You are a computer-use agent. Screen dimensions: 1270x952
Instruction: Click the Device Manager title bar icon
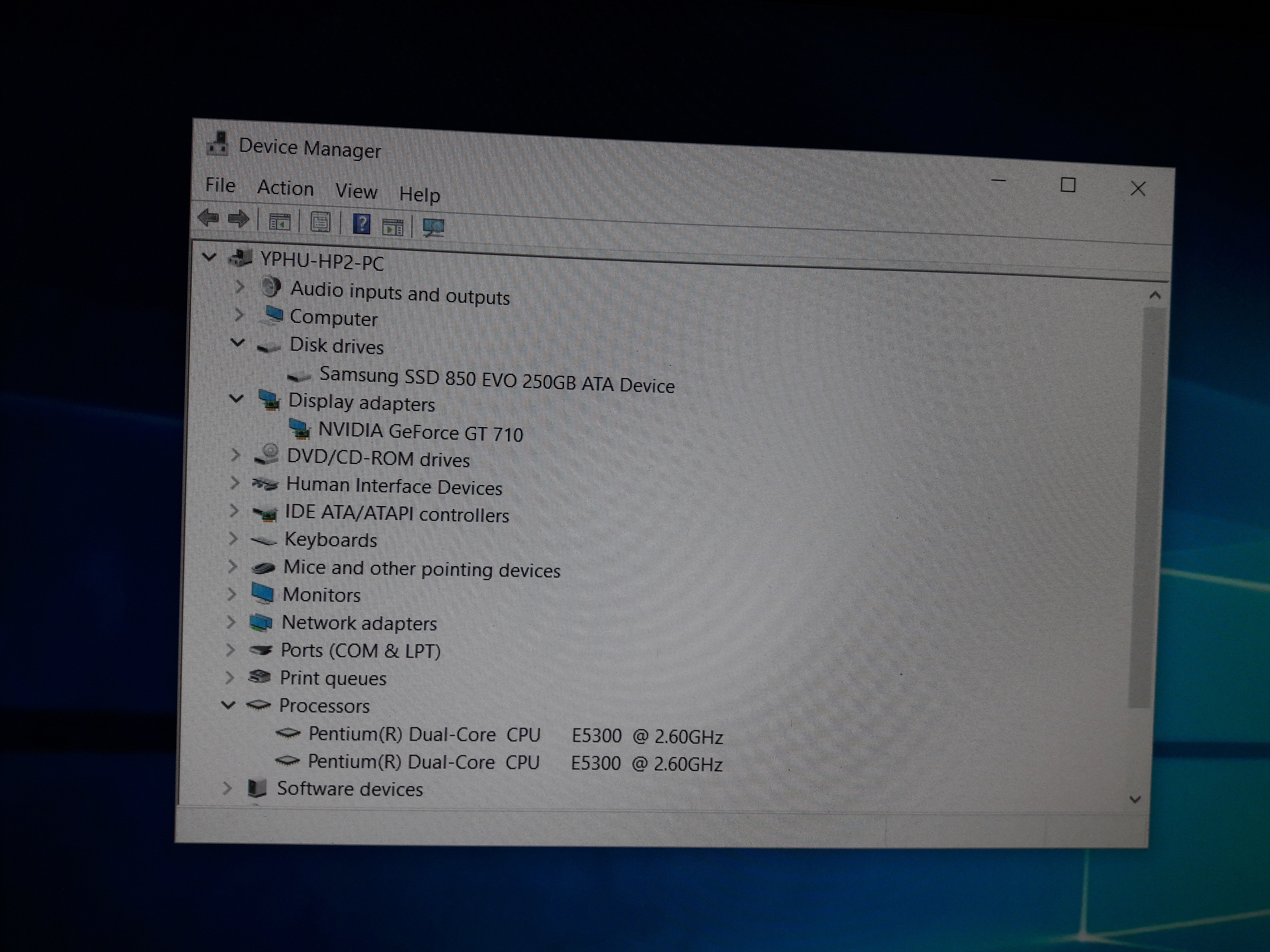pyautogui.click(x=218, y=144)
